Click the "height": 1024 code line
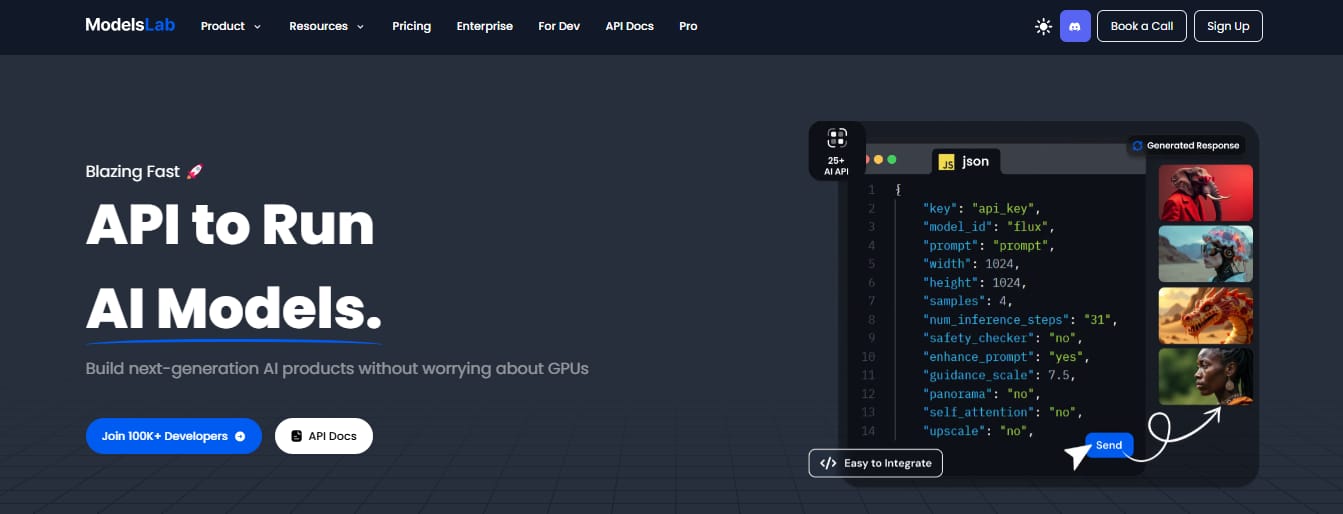 [x=975, y=283]
